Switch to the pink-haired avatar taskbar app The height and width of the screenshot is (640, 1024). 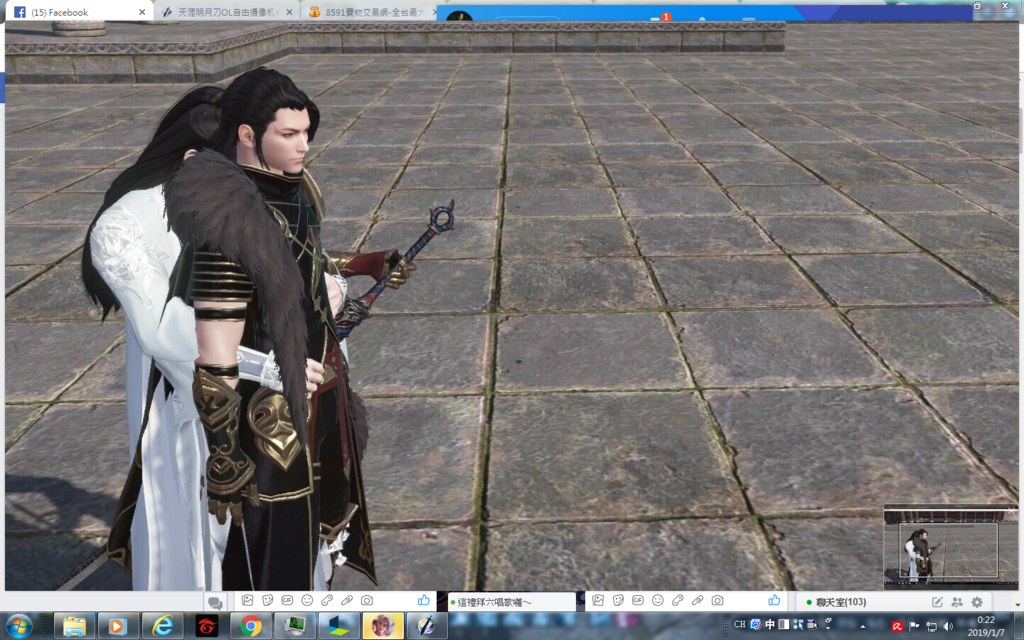pyautogui.click(x=383, y=626)
